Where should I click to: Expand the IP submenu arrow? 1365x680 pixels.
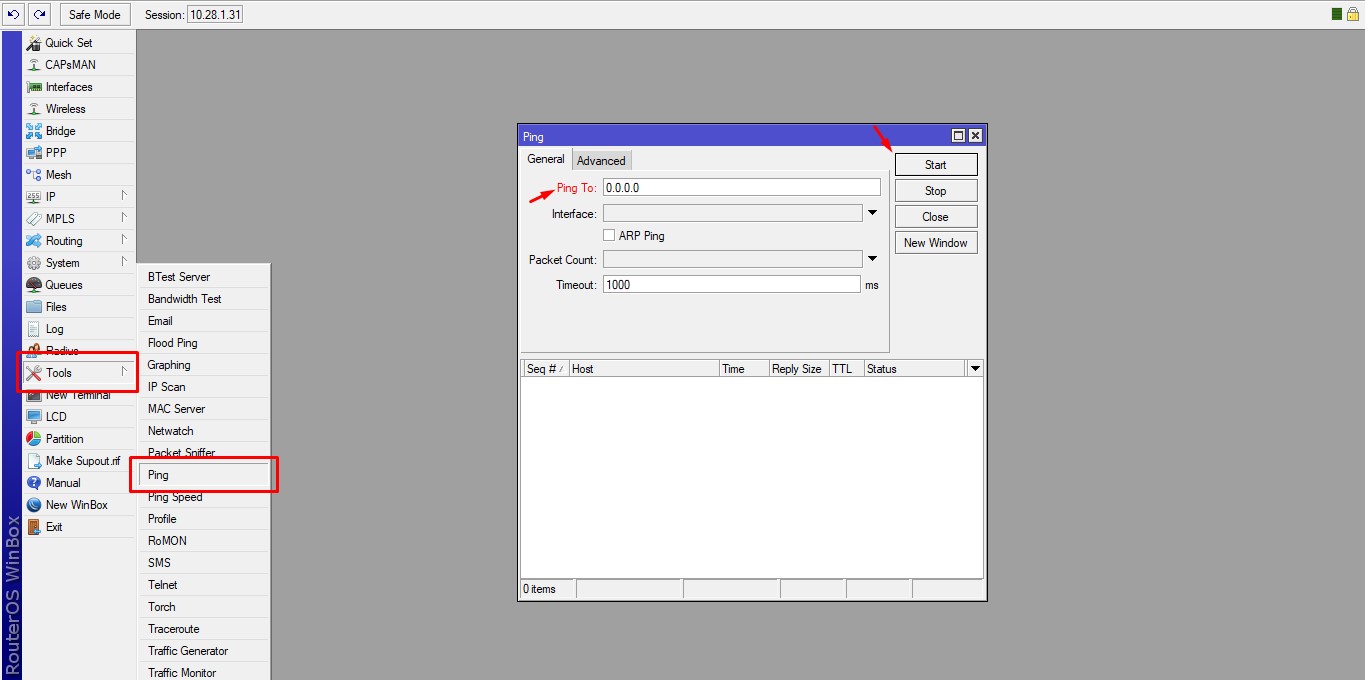tap(125, 197)
